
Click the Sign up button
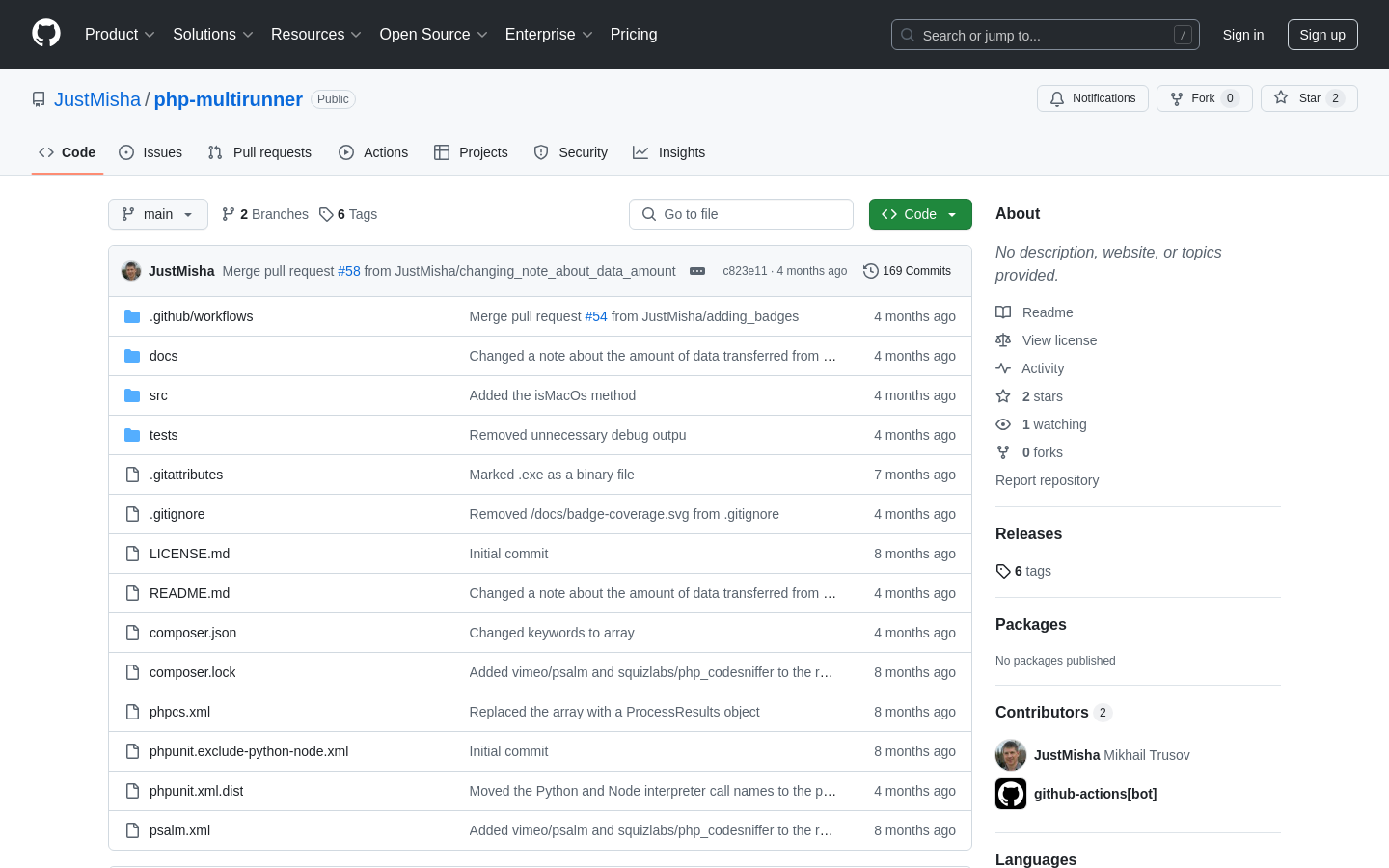(1322, 35)
